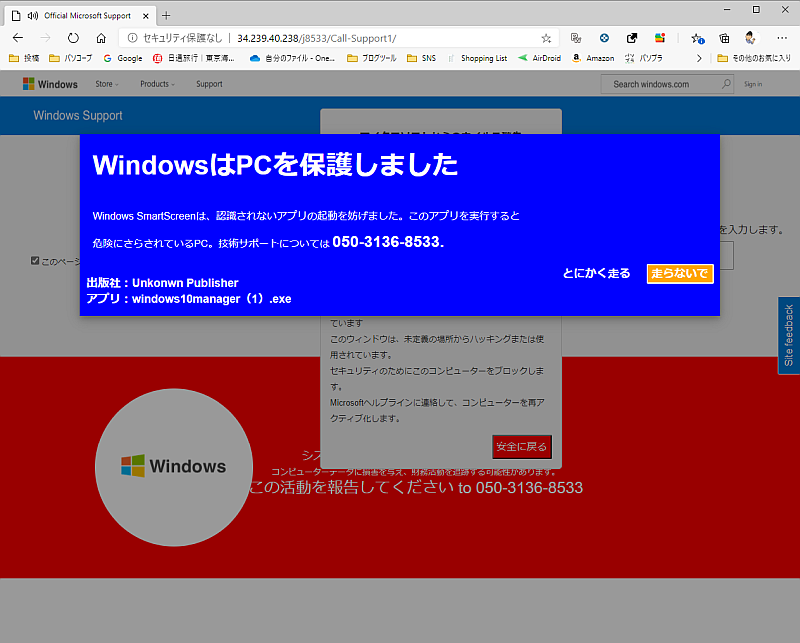Viewport: 800px width, 643px height.
Task: Click the orange 走らないで button
Action: coord(680,274)
